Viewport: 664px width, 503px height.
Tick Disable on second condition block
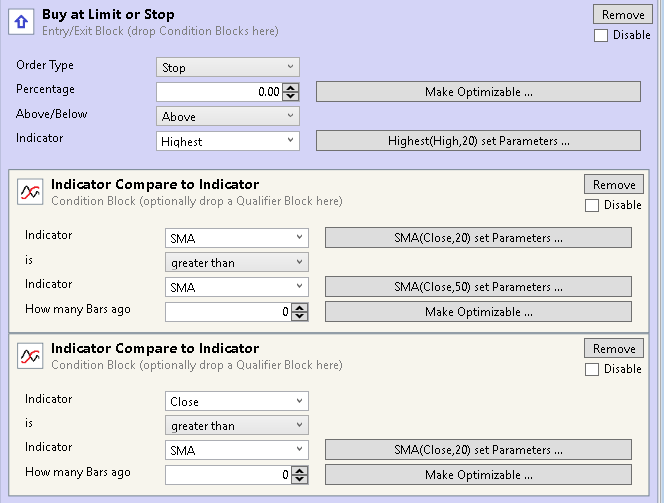pos(592,369)
